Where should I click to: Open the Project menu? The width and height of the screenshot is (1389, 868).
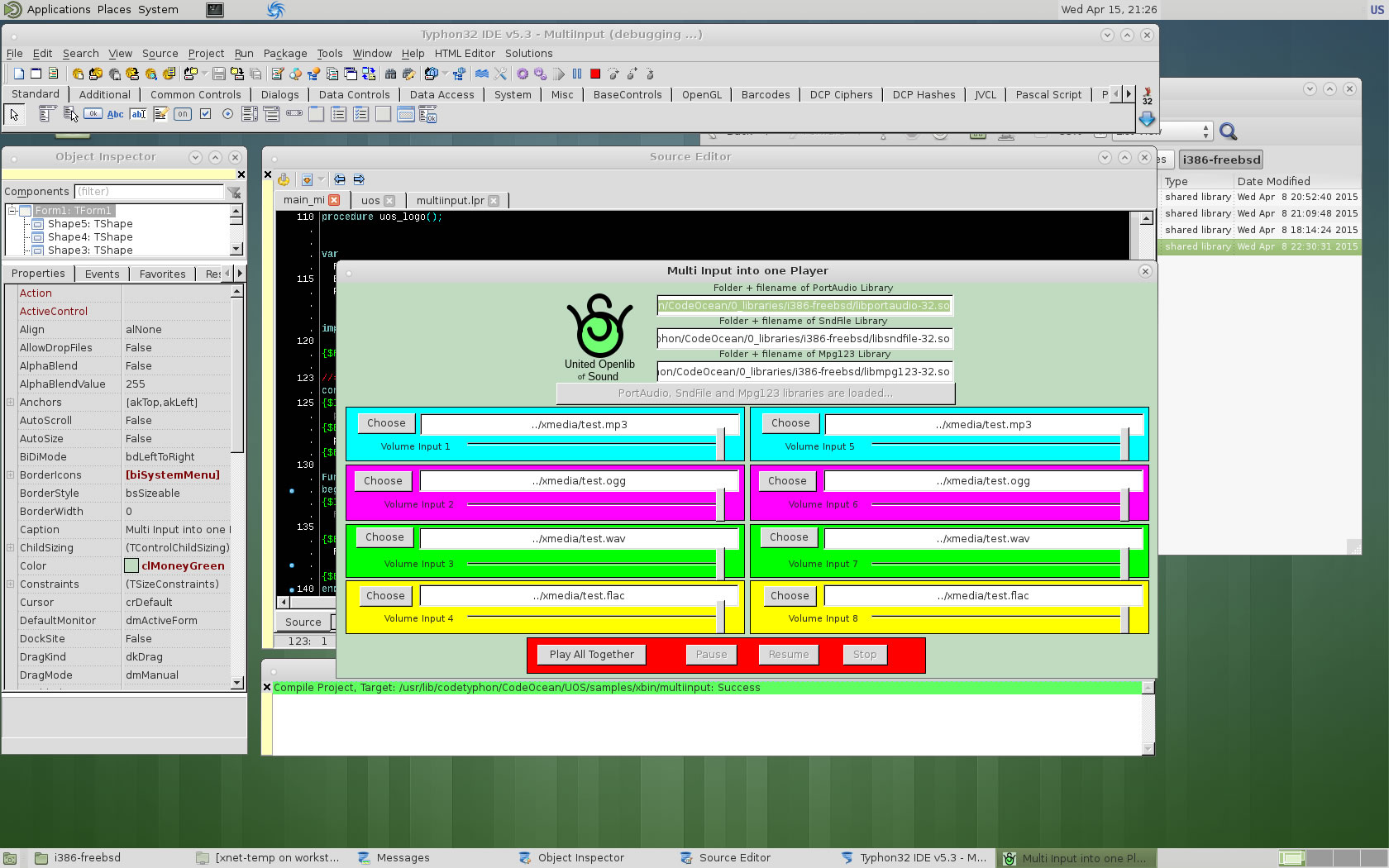(x=206, y=54)
